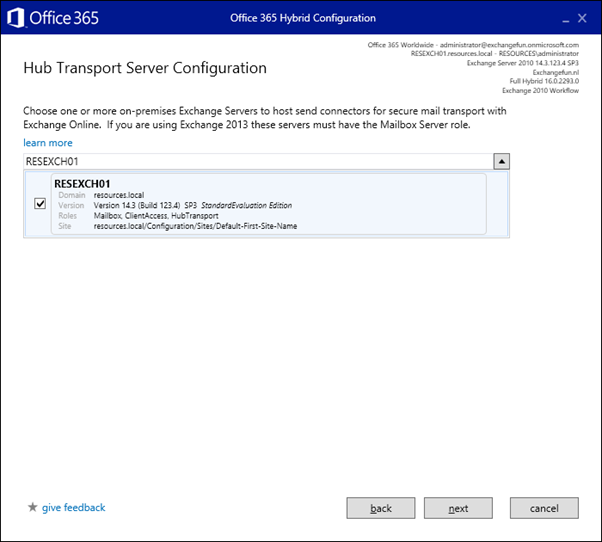Click the Hub Transport Server Configuration heading
Image resolution: width=602 pixels, height=542 pixels.
(145, 68)
